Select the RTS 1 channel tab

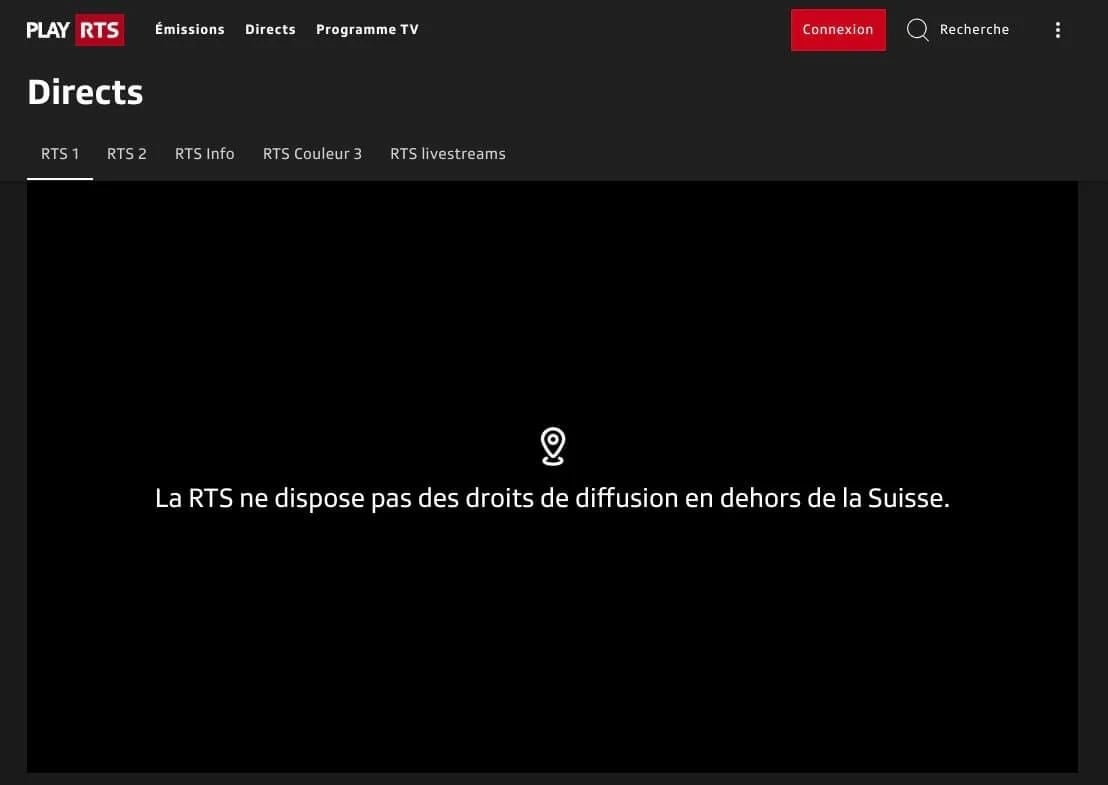pyautogui.click(x=60, y=154)
